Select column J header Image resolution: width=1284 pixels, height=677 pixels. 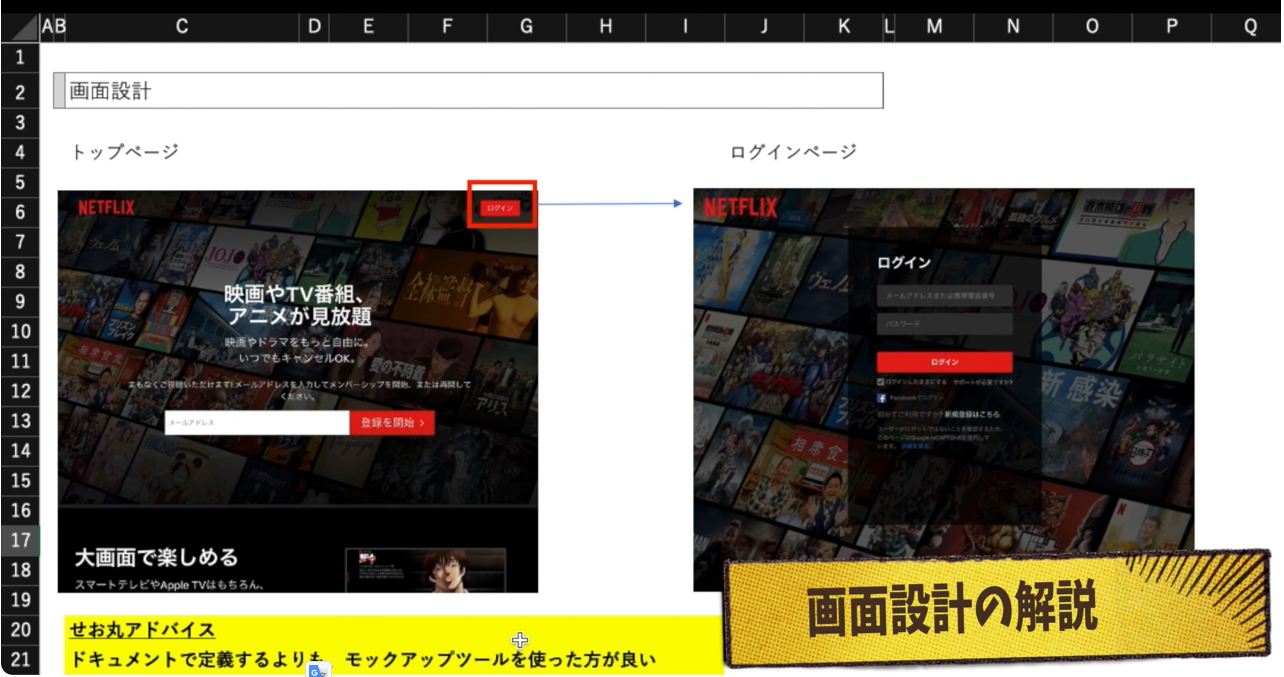(764, 28)
